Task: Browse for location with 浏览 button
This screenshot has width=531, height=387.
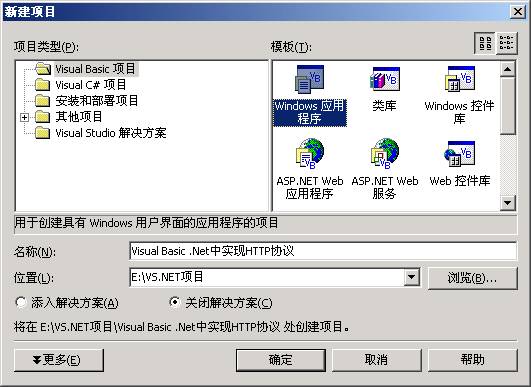Action: (473, 278)
